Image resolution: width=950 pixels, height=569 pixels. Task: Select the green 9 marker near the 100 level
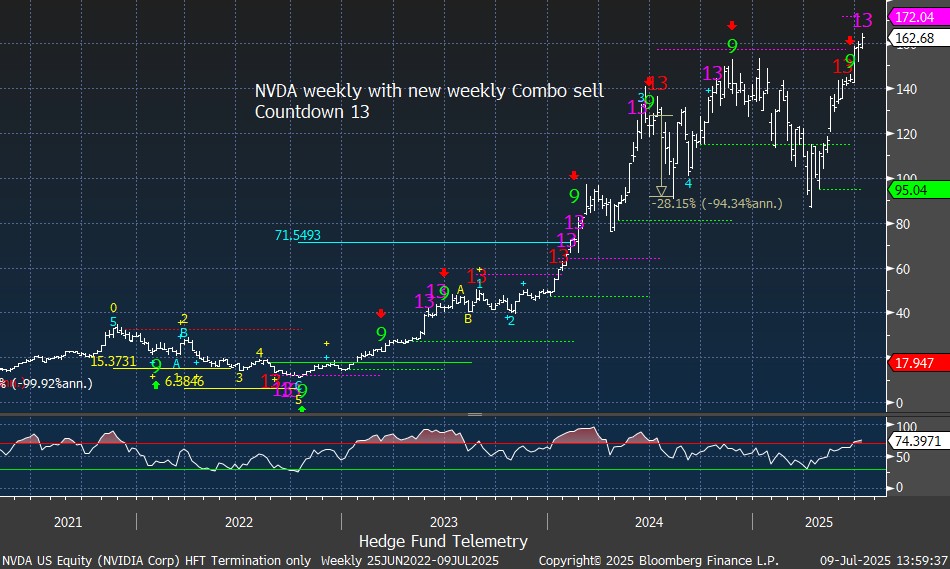[574, 196]
